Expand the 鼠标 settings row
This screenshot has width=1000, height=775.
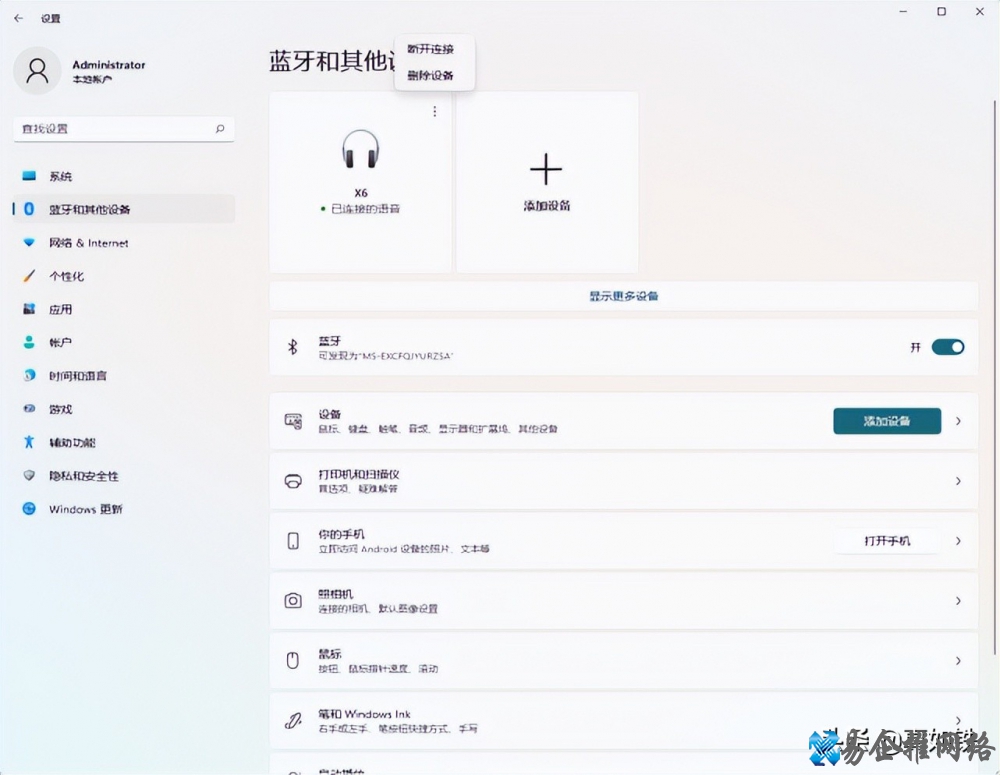click(x=958, y=661)
